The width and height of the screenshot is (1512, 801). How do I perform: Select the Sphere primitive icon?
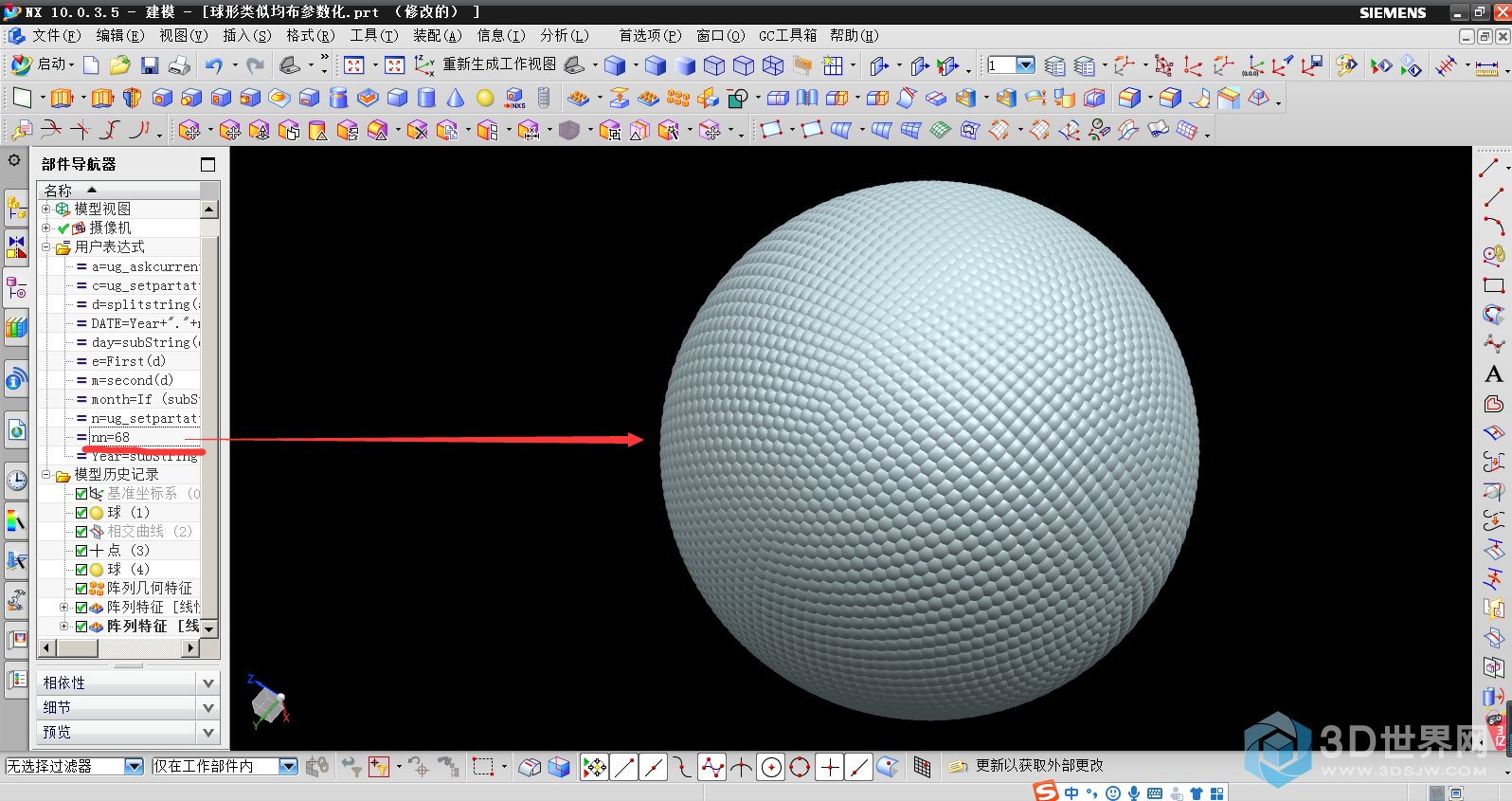485,98
